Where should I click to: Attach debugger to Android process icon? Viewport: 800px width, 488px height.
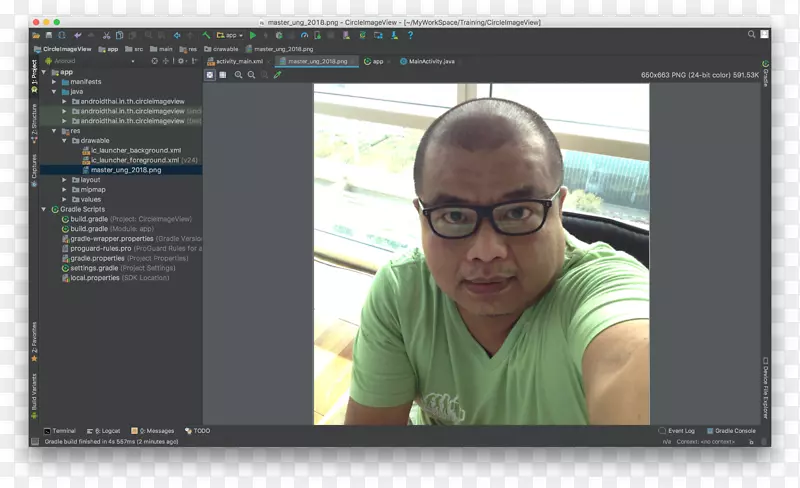coord(318,35)
